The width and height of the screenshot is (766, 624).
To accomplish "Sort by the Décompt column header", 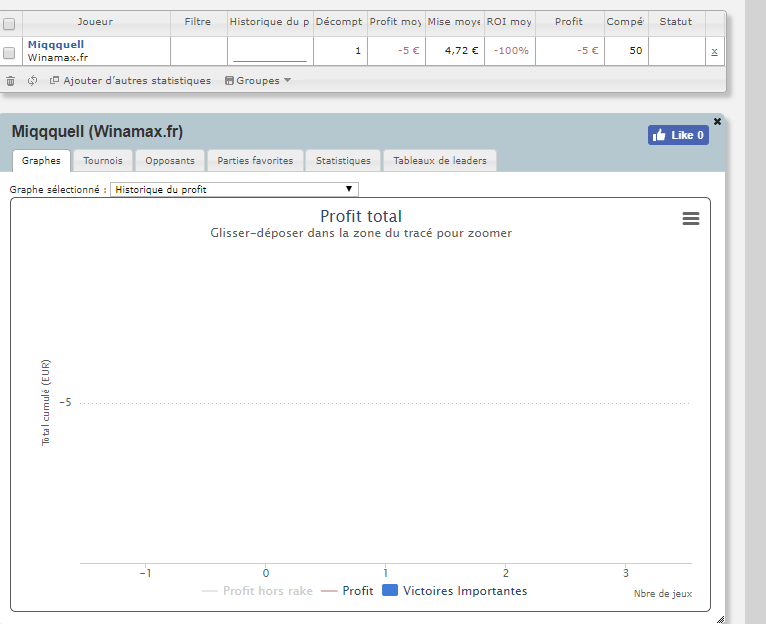I will pos(340,22).
